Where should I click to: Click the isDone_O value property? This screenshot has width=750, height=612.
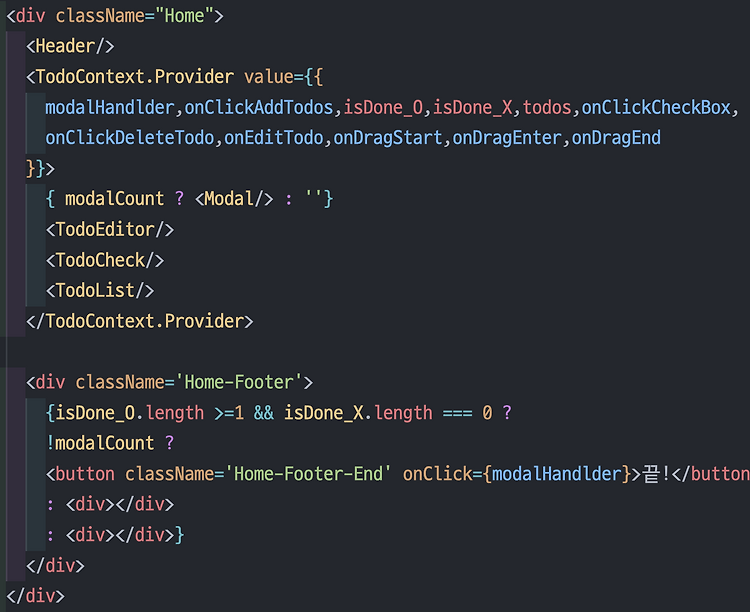click(383, 108)
